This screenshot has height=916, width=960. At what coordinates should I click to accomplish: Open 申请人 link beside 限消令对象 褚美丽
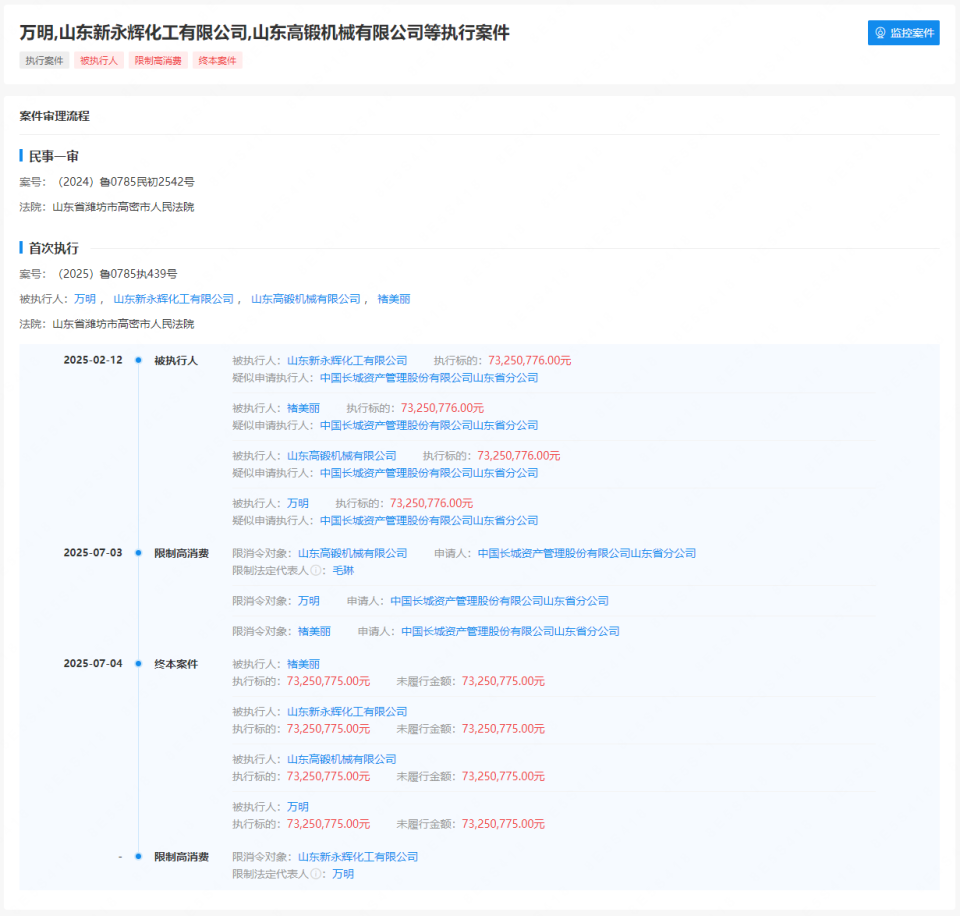click(511, 631)
